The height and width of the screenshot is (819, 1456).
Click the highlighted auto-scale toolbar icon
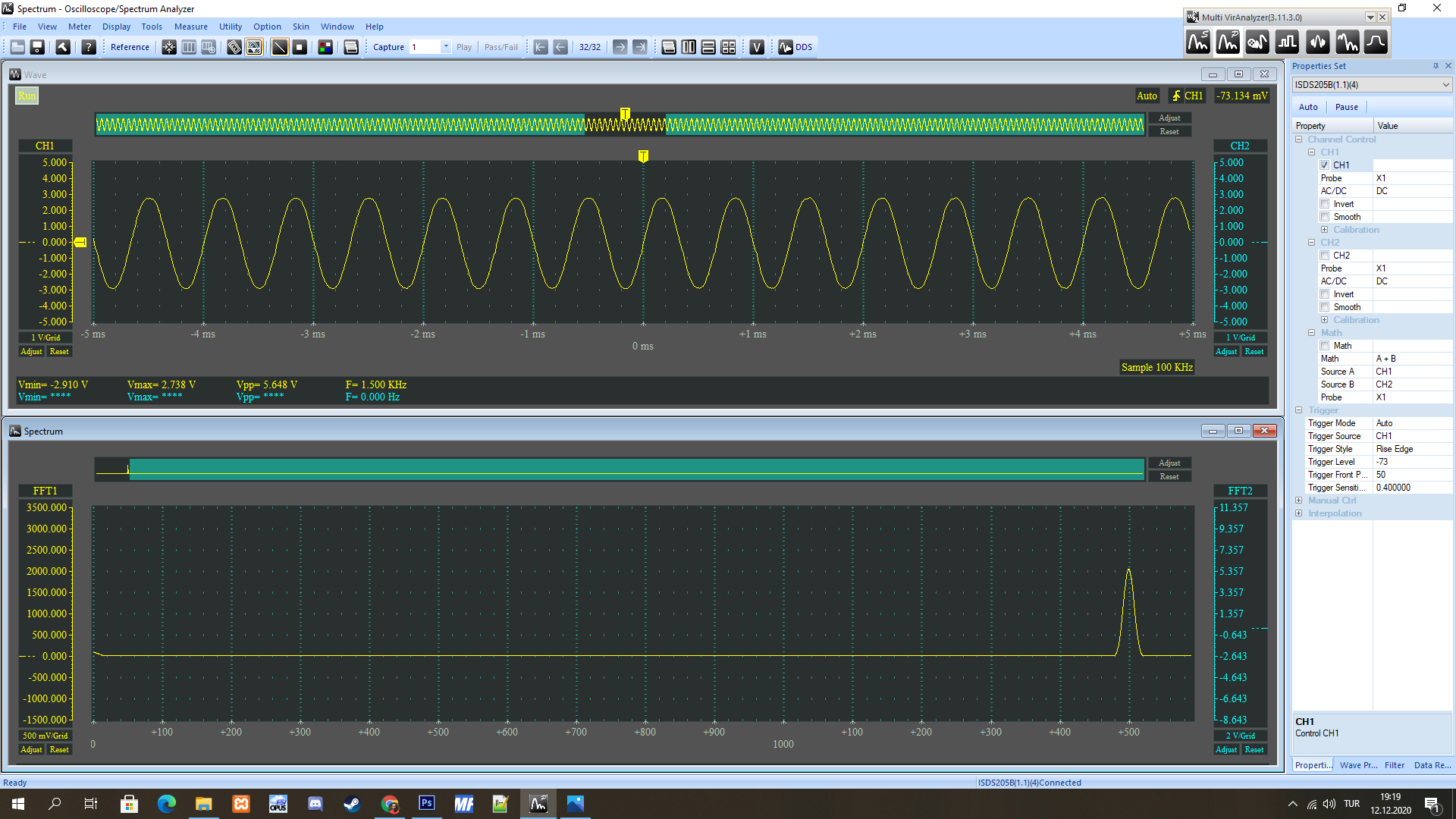coord(254,47)
